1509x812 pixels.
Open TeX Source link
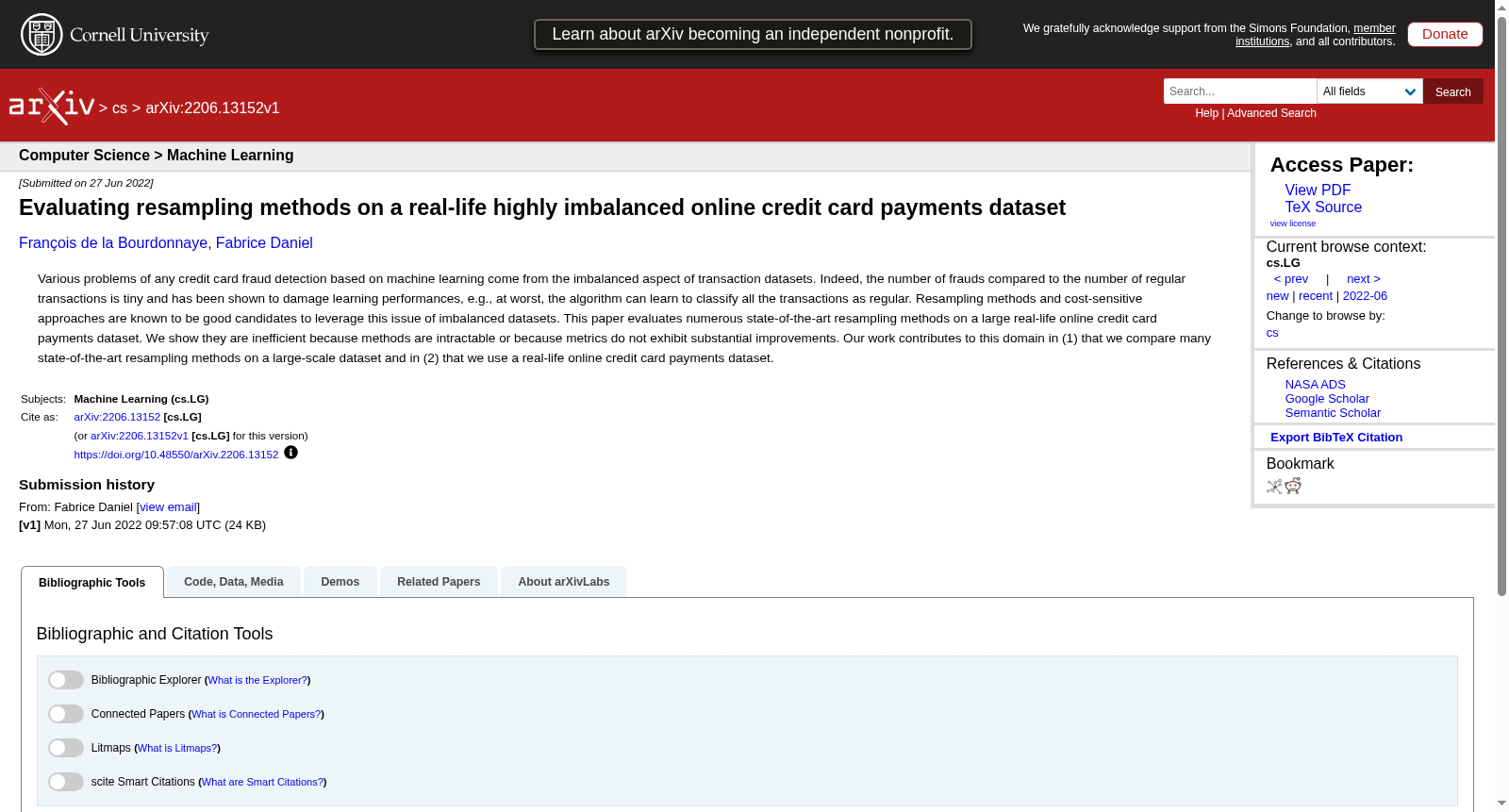[1323, 207]
